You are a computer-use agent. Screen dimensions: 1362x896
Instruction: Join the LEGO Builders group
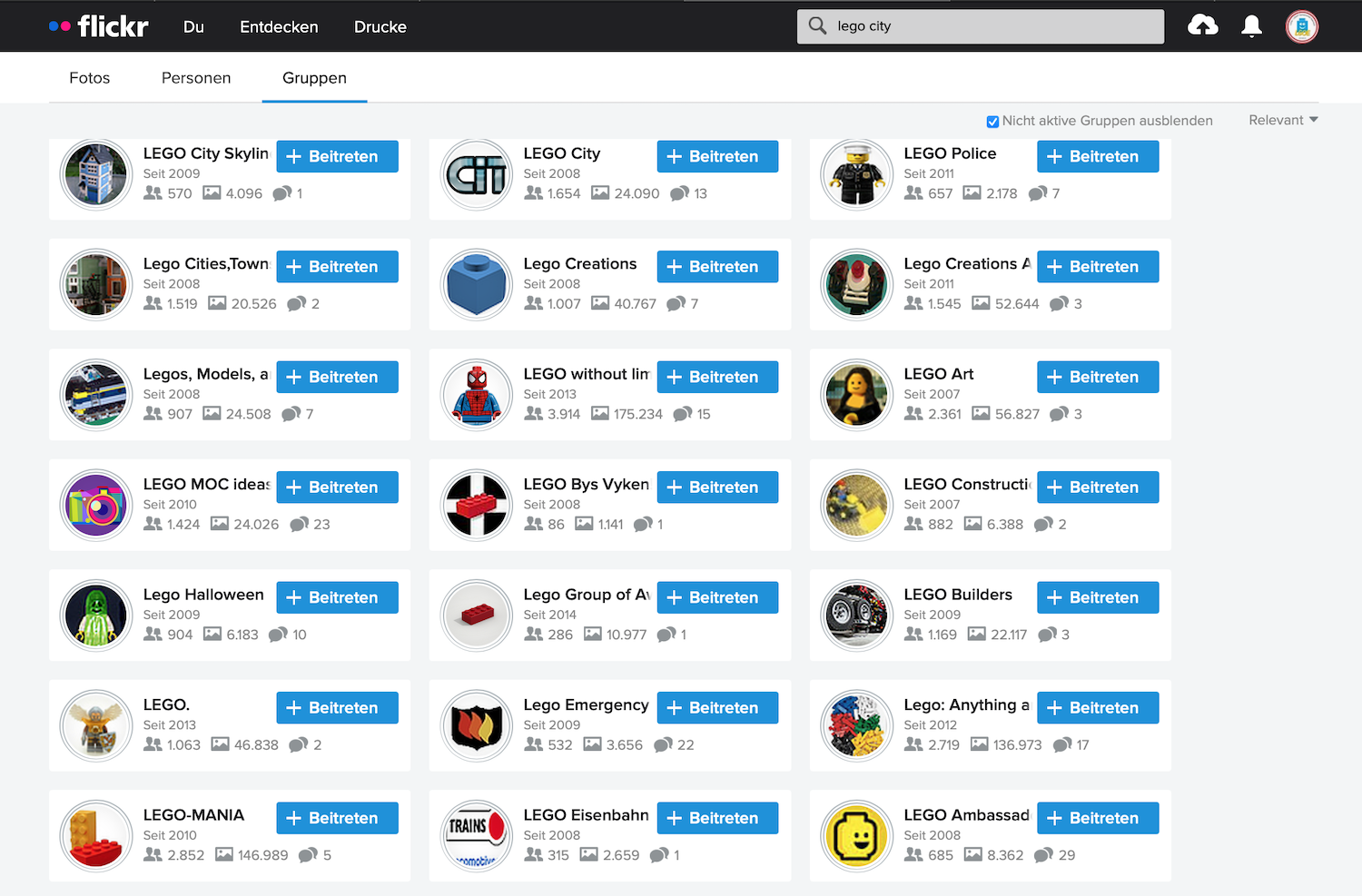coord(1099,597)
